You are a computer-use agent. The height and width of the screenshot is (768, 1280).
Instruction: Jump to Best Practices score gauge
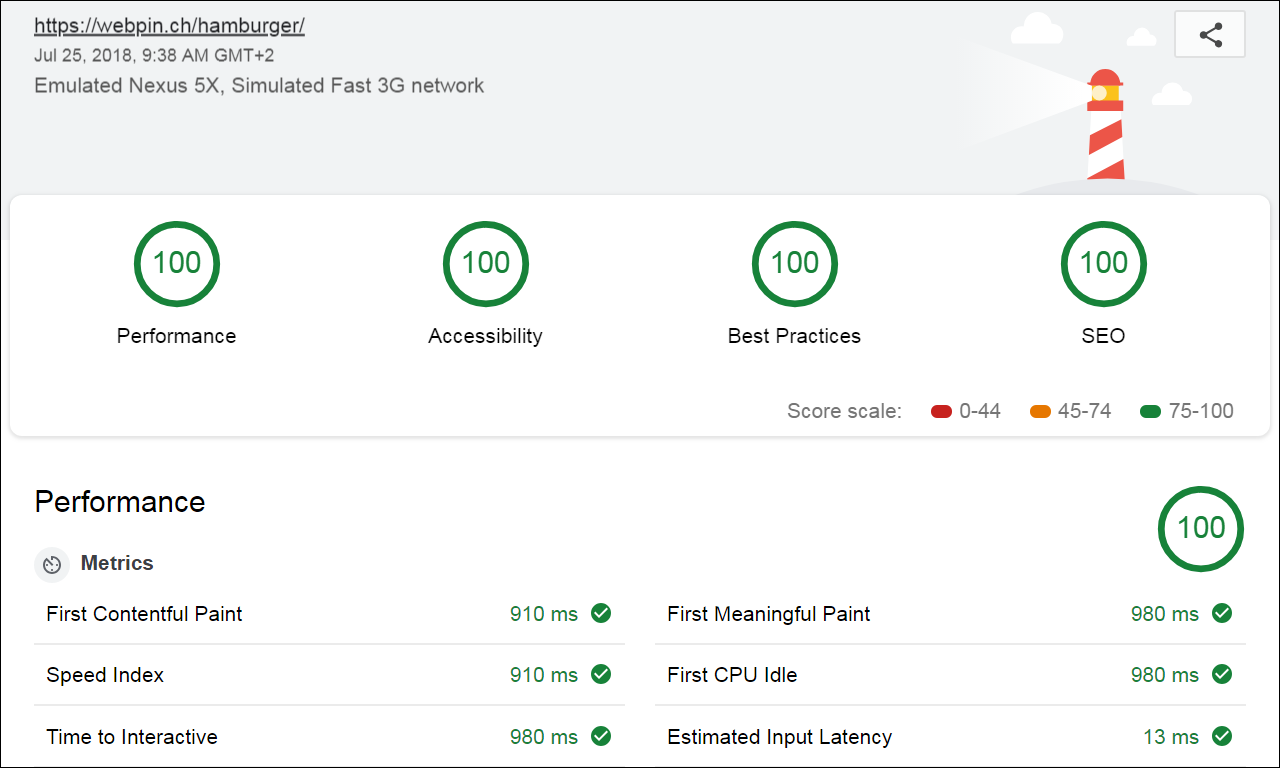(x=794, y=264)
